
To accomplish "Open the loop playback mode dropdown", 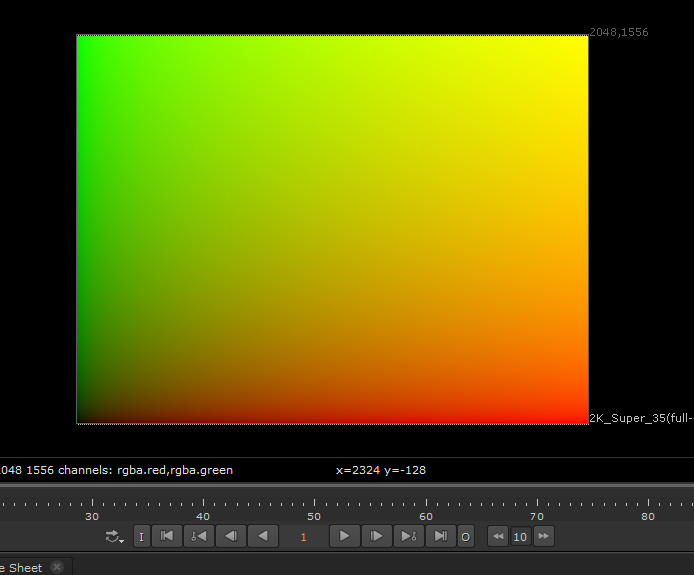I will click(115, 536).
